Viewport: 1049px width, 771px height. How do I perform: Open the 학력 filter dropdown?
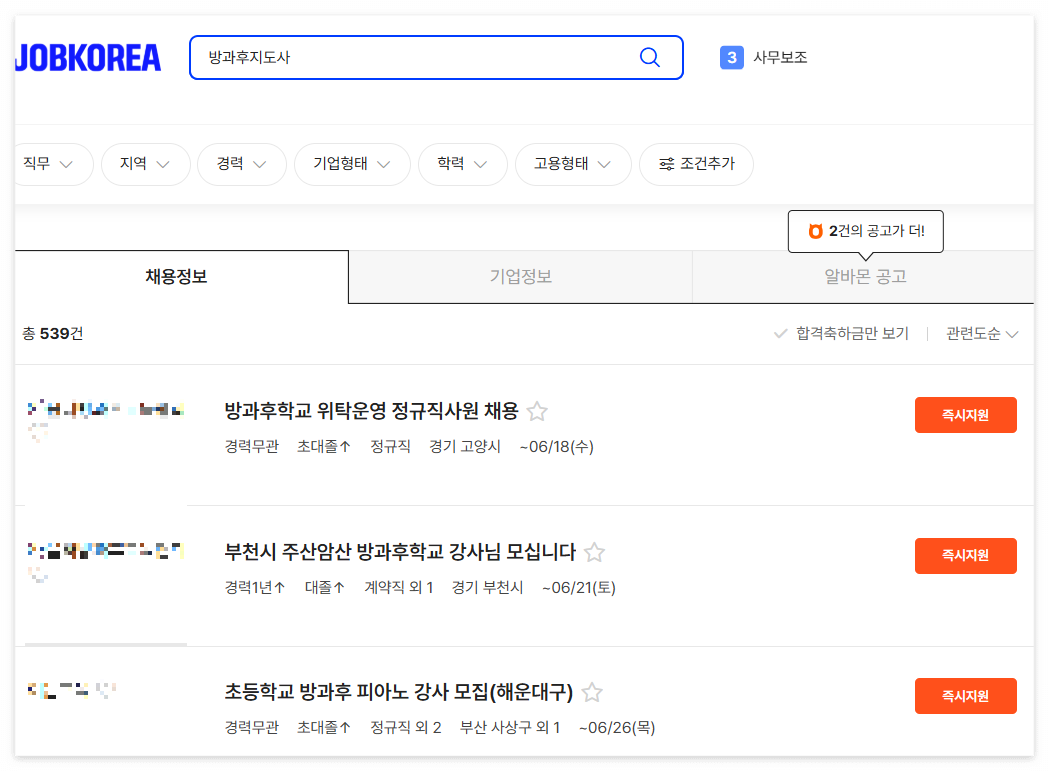[462, 164]
